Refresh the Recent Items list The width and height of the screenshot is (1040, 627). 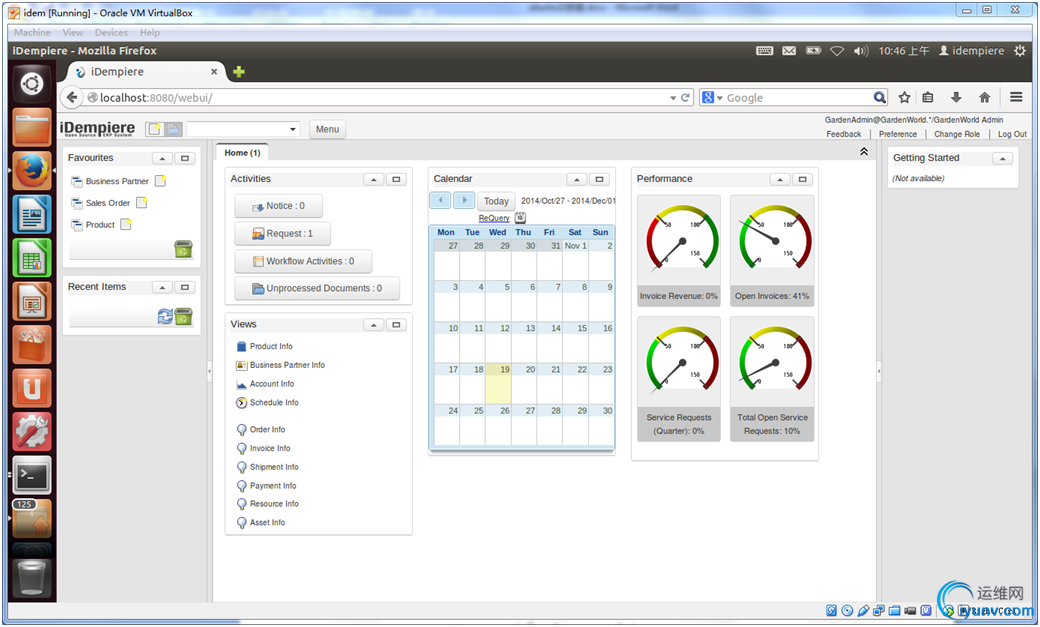pos(164,316)
